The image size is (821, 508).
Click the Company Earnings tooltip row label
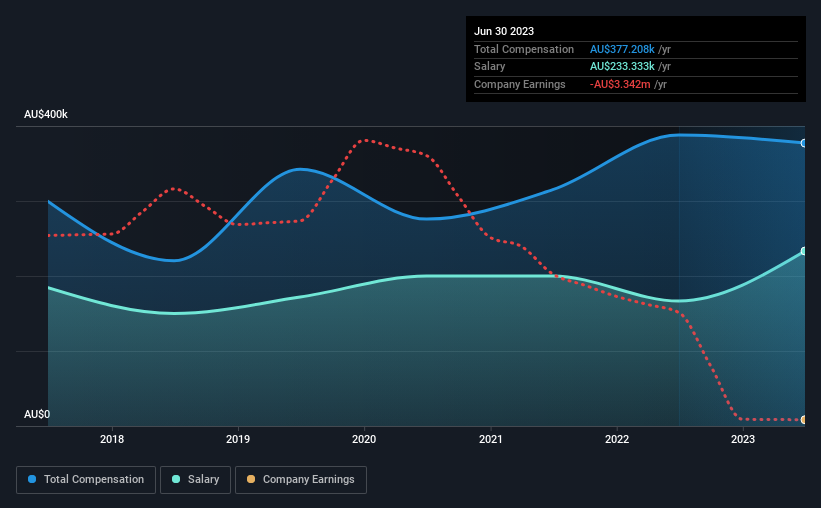519,84
